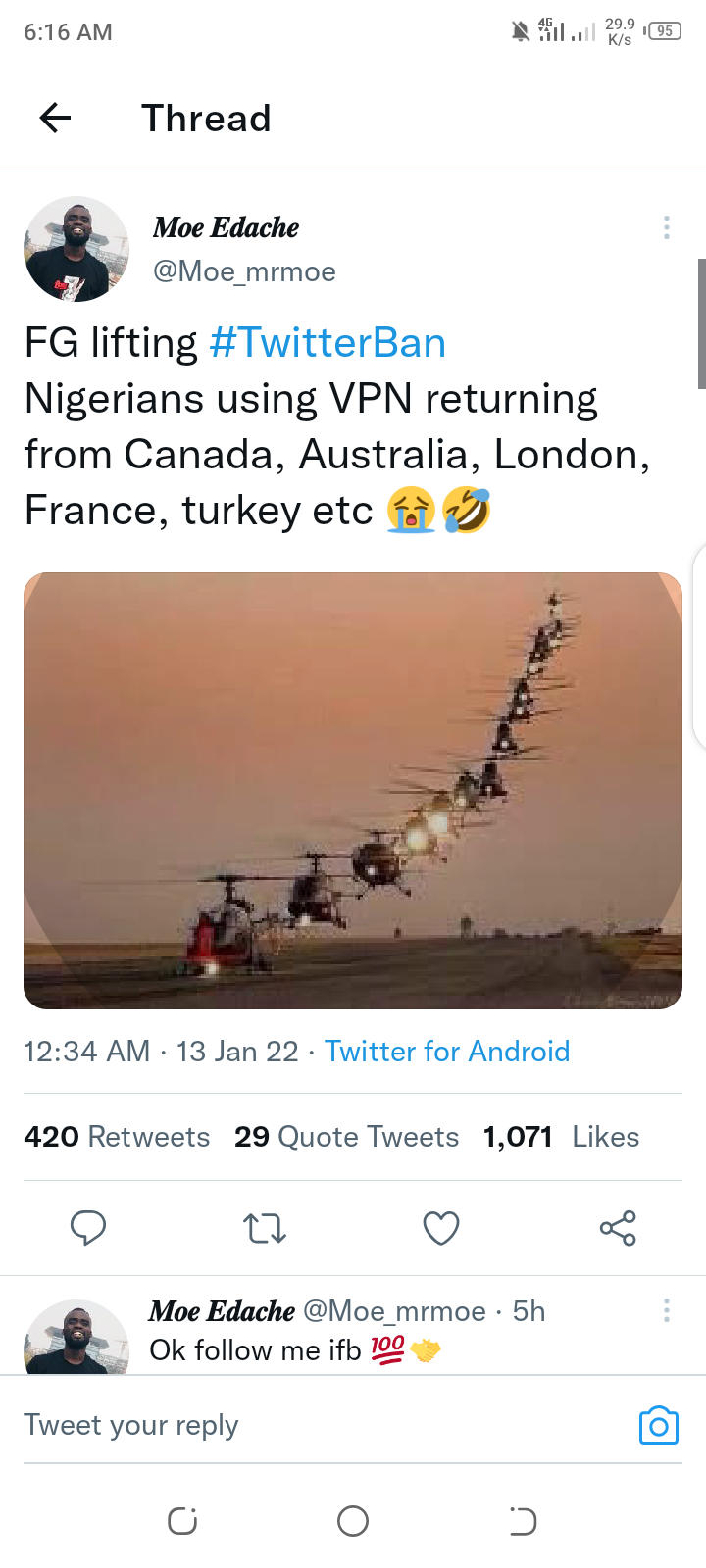Like the tweet with heart icon
This screenshot has height=1568, width=706.
(x=441, y=1227)
